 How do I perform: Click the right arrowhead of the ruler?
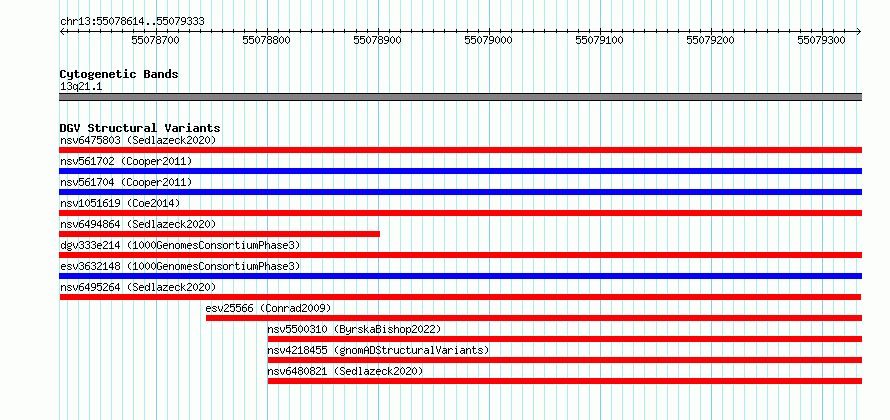point(859,31)
